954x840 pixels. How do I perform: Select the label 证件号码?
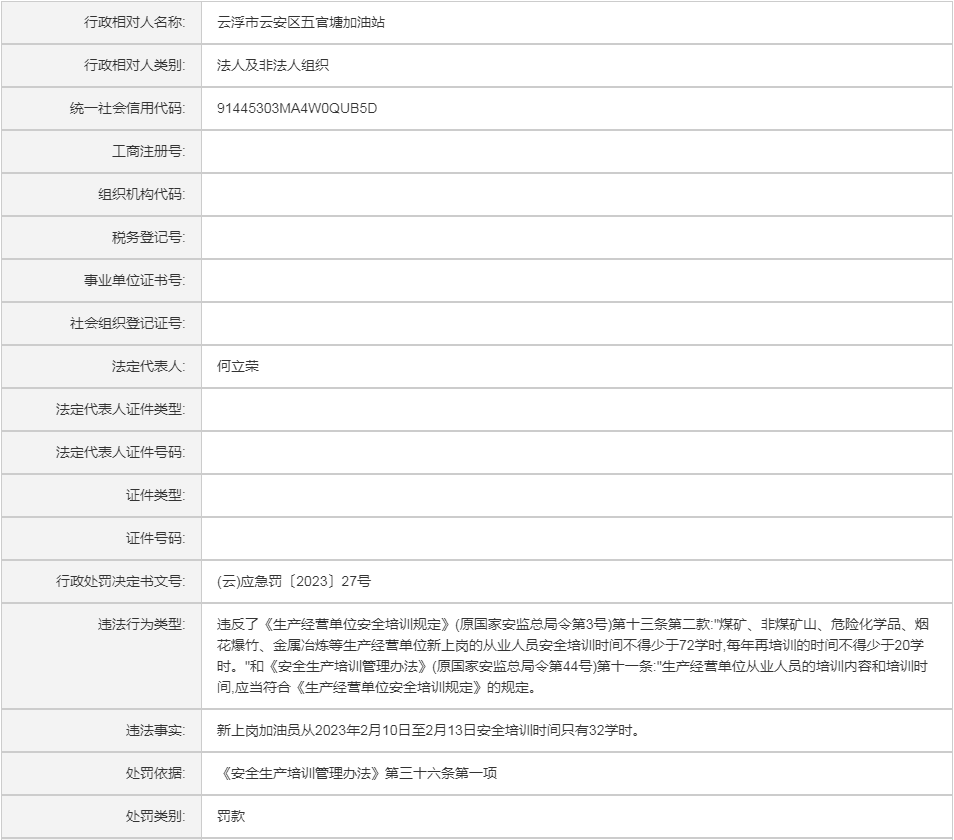coord(155,538)
